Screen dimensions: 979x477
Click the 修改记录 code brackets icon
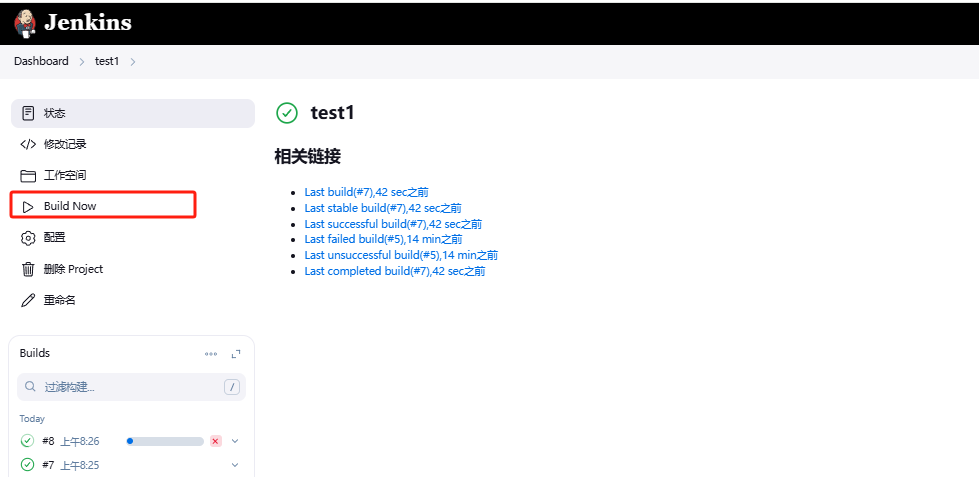[28, 144]
